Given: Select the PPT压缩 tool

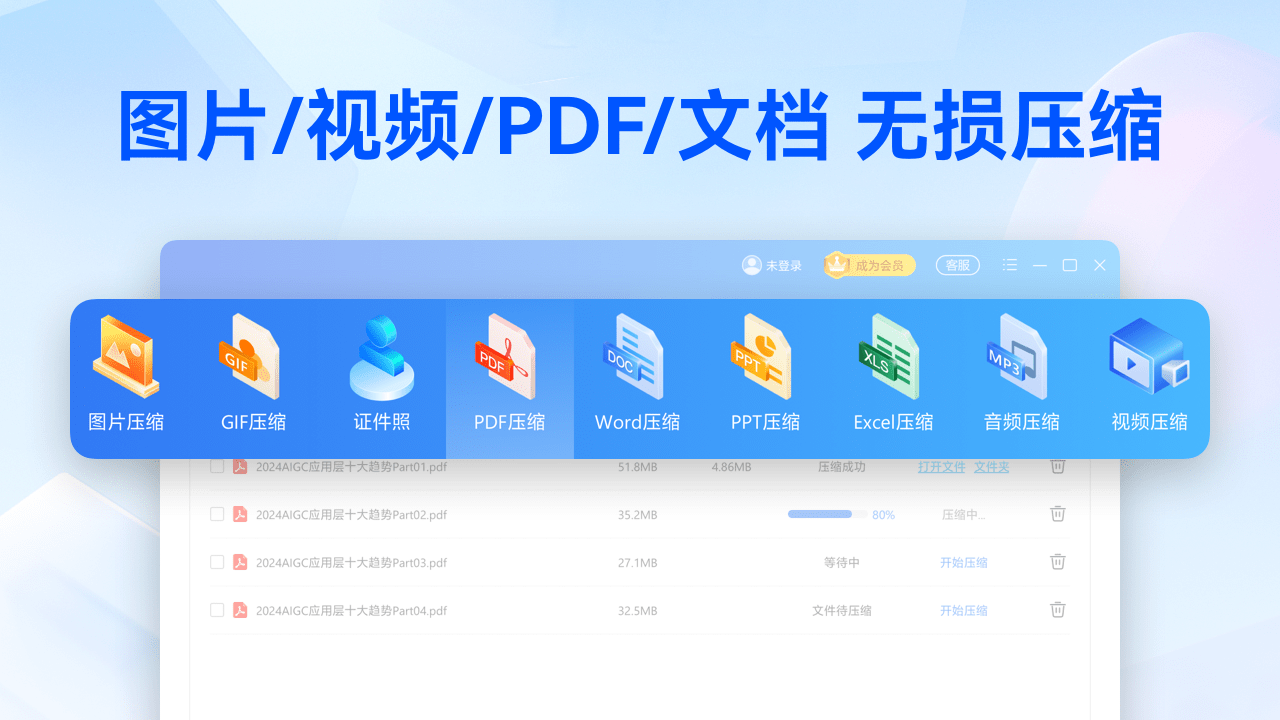Looking at the screenshot, I should (x=765, y=378).
